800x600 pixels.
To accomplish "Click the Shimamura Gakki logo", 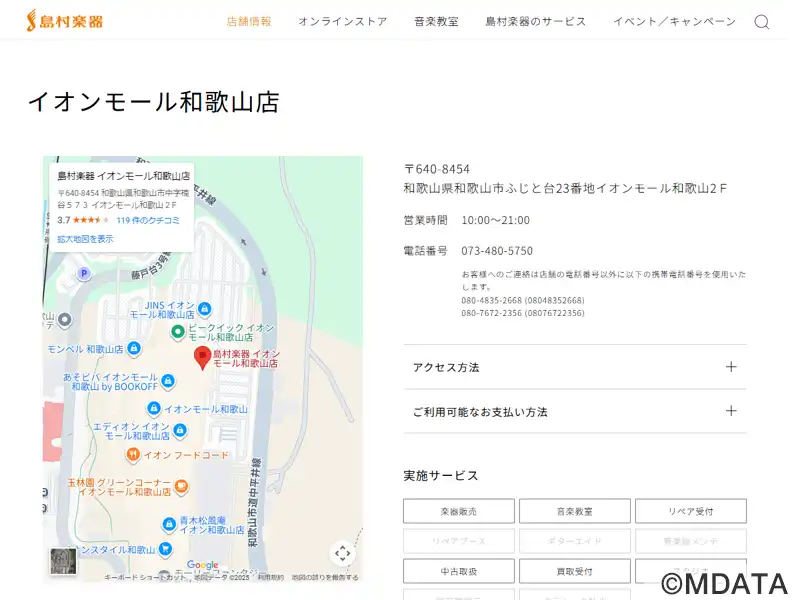I will click(x=64, y=20).
